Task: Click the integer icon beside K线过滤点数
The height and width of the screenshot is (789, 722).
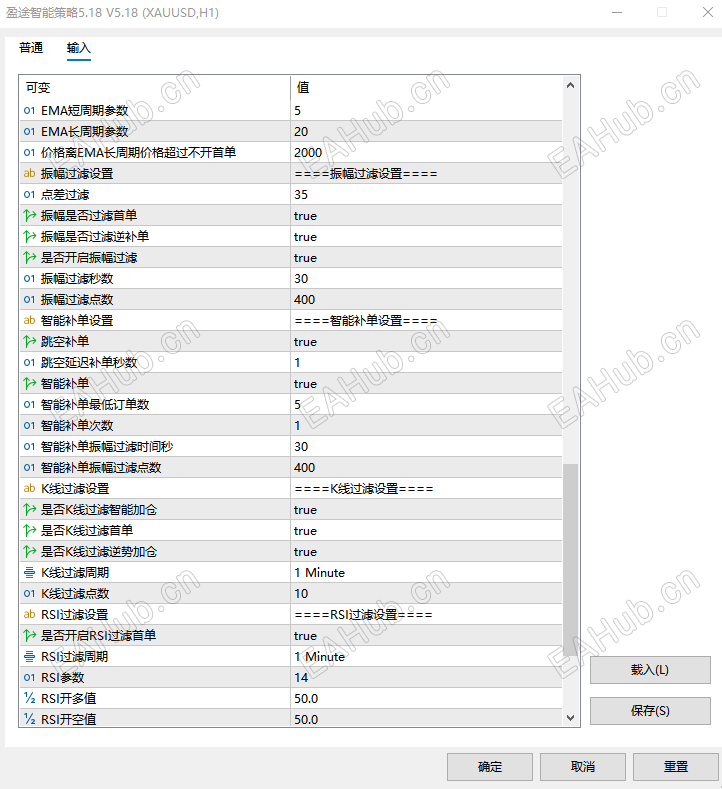Action: (x=29, y=594)
